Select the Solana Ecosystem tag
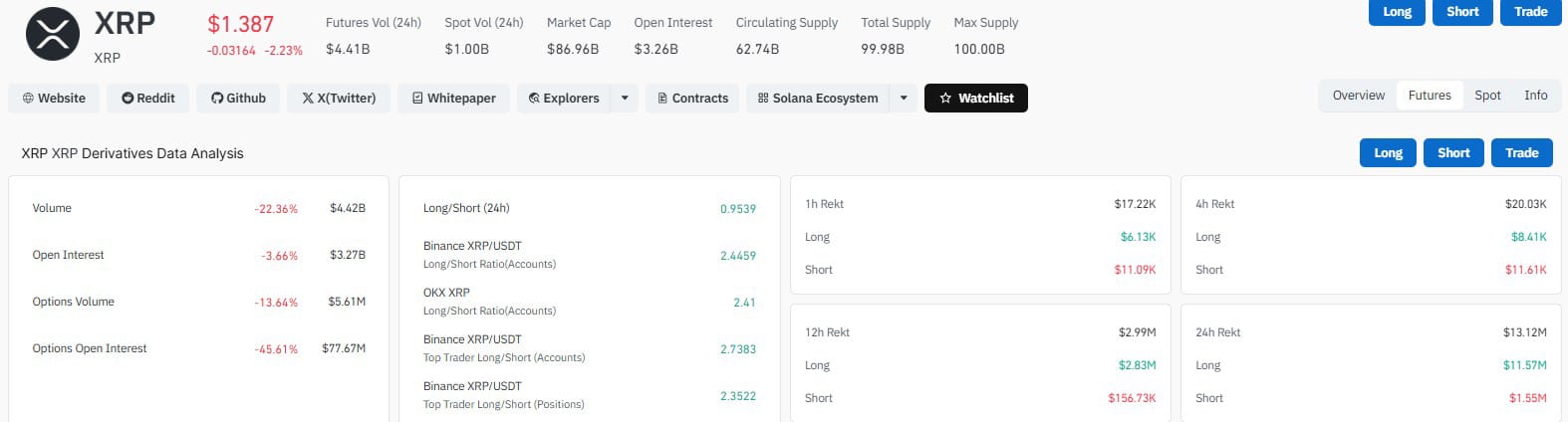The image size is (1568, 422). click(x=818, y=98)
